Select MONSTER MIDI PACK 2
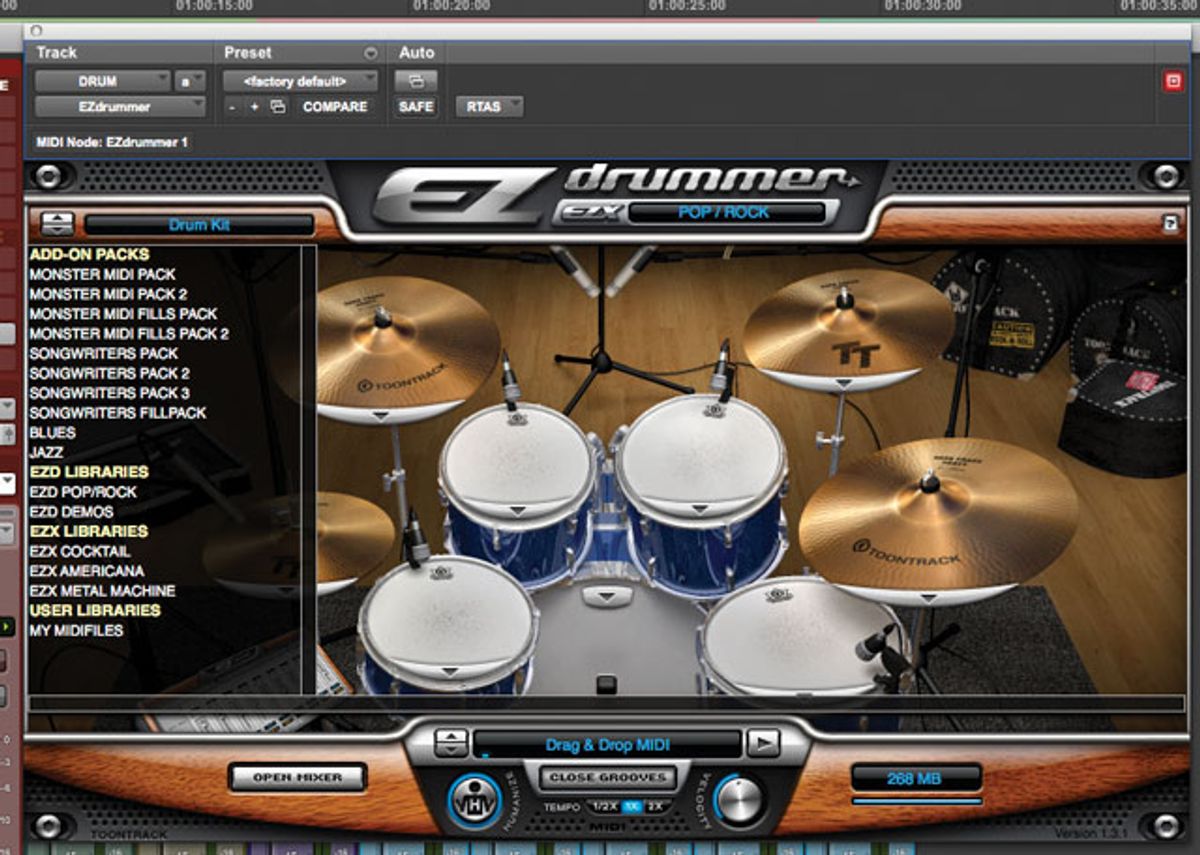1200x855 pixels. click(x=108, y=294)
